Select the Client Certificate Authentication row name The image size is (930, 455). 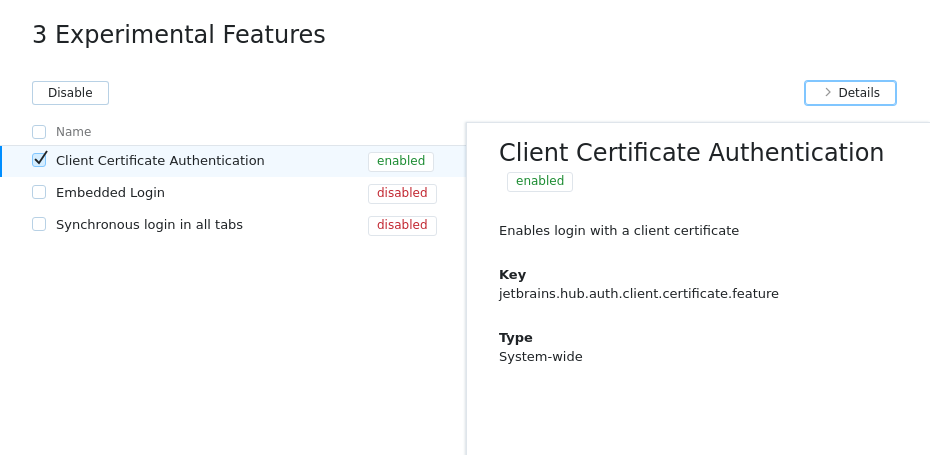(x=160, y=161)
